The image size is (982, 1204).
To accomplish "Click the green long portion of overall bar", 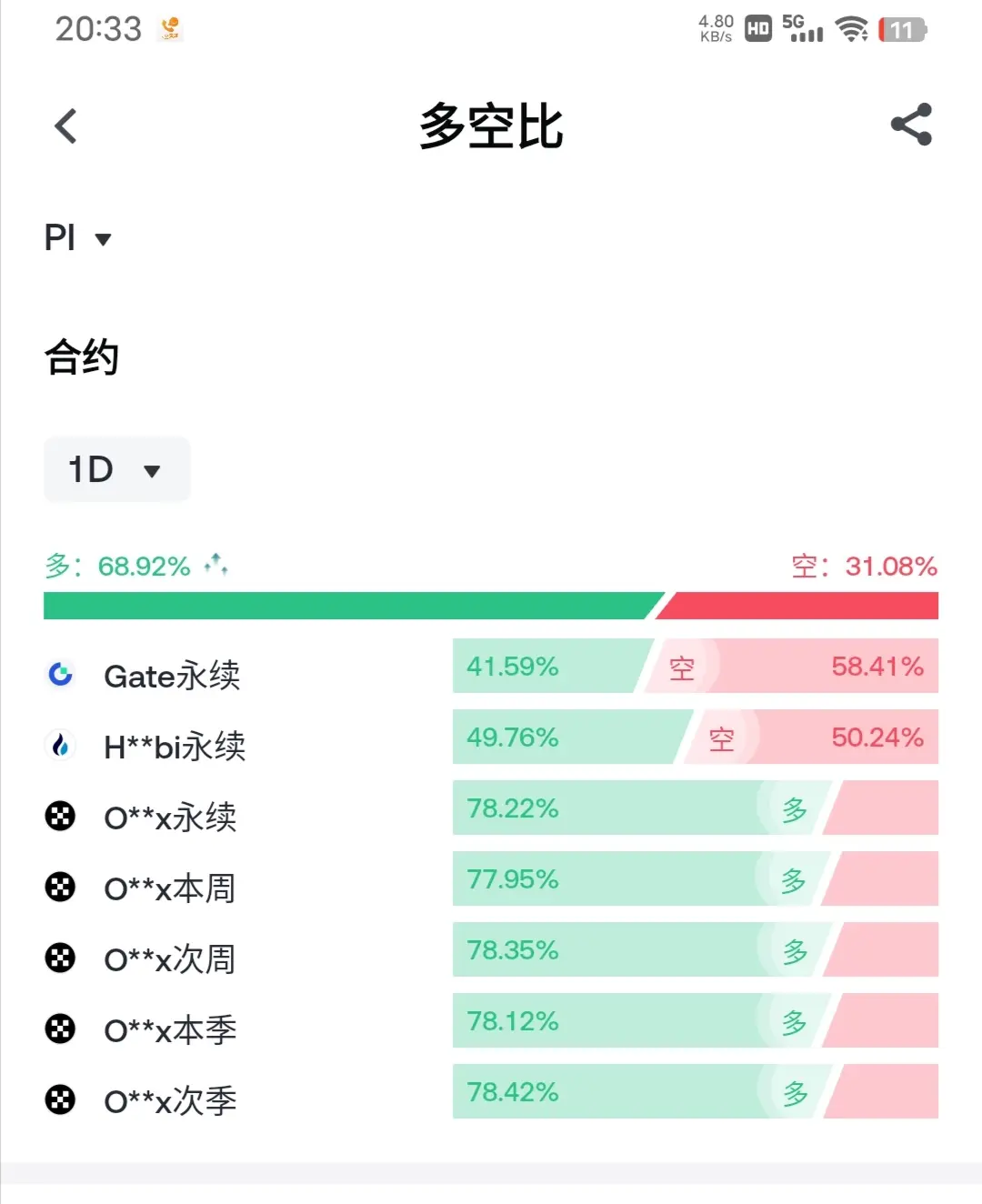I will pyautogui.click(x=353, y=606).
